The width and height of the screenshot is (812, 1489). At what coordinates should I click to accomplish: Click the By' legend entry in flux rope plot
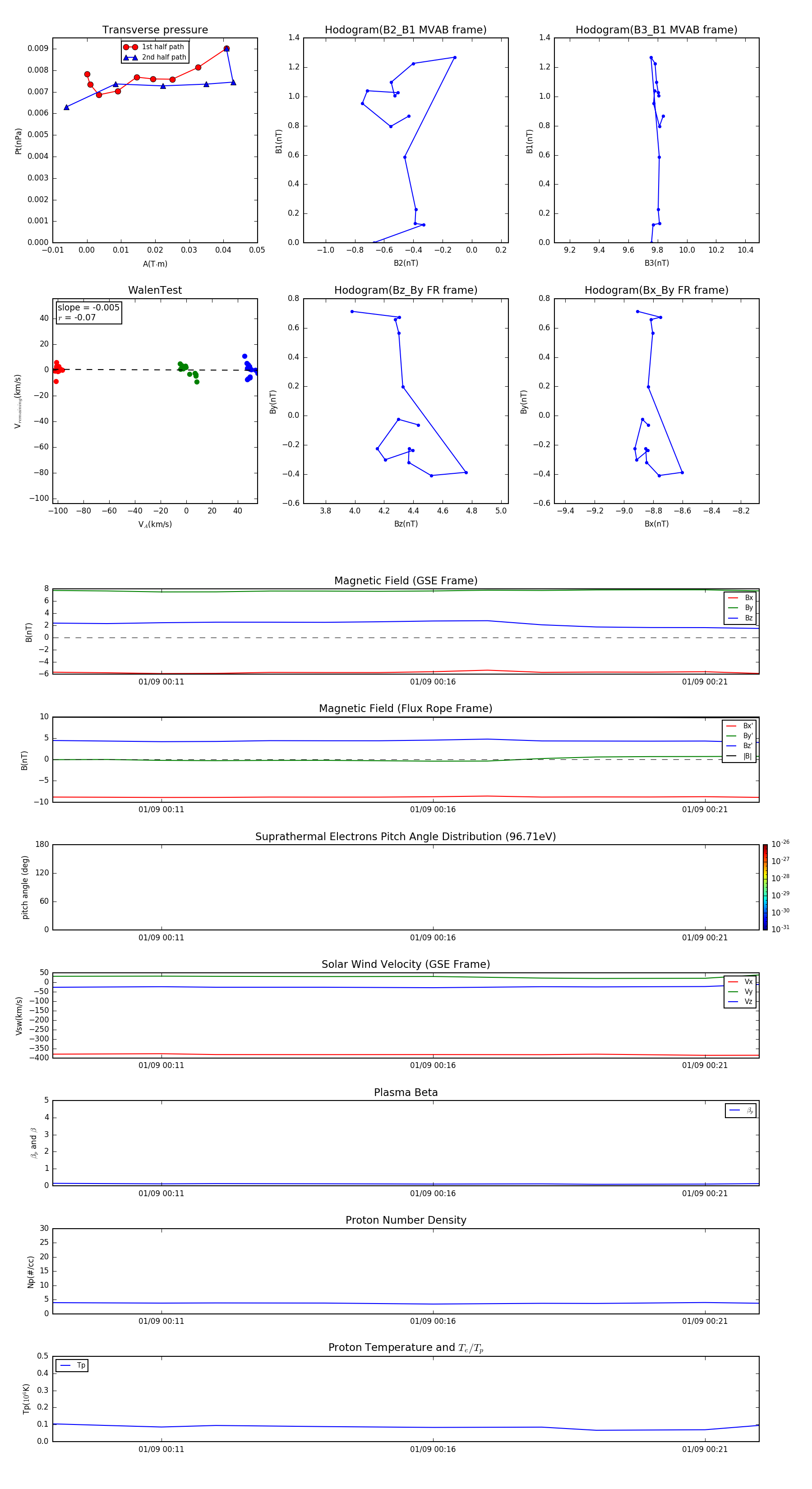click(740, 736)
